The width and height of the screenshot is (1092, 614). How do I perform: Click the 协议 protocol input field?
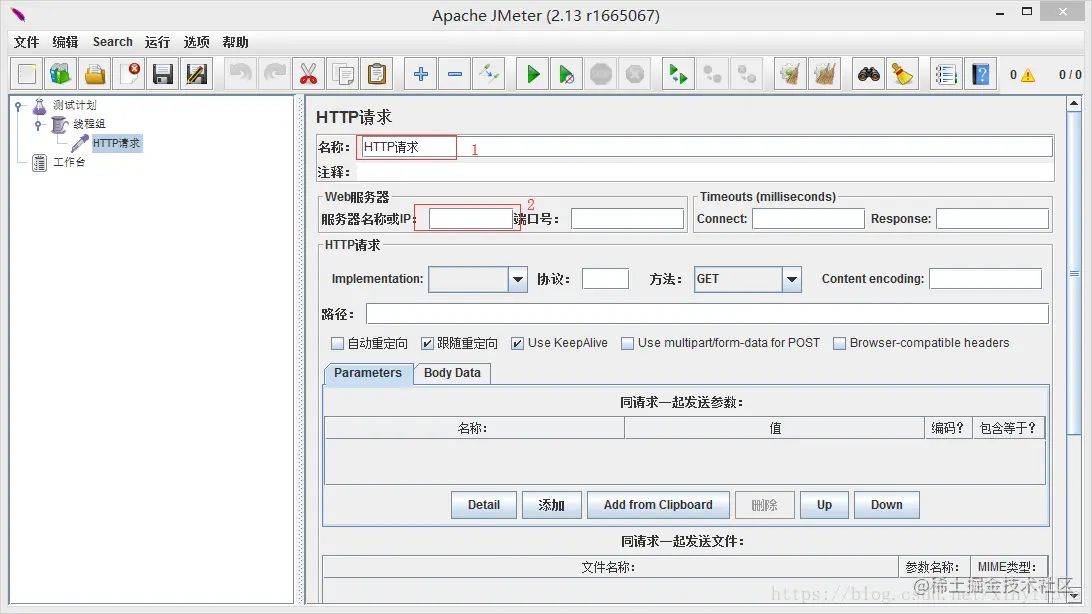(x=605, y=278)
